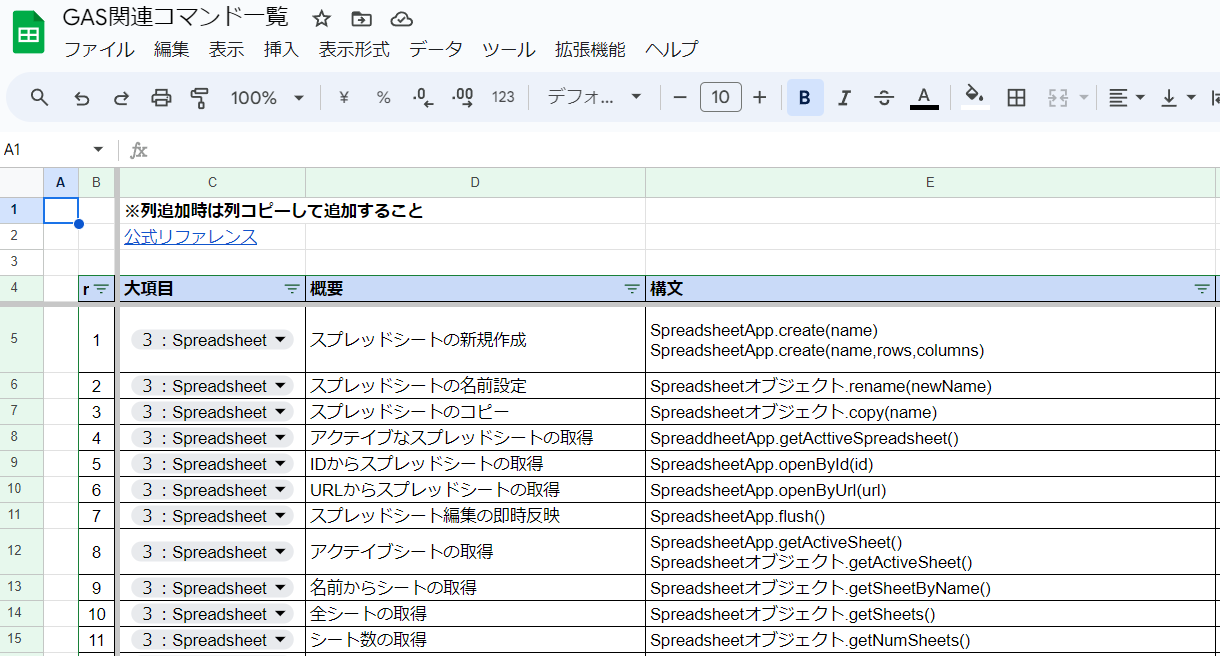
Task: Click the move to folder icon
Action: coord(361,19)
